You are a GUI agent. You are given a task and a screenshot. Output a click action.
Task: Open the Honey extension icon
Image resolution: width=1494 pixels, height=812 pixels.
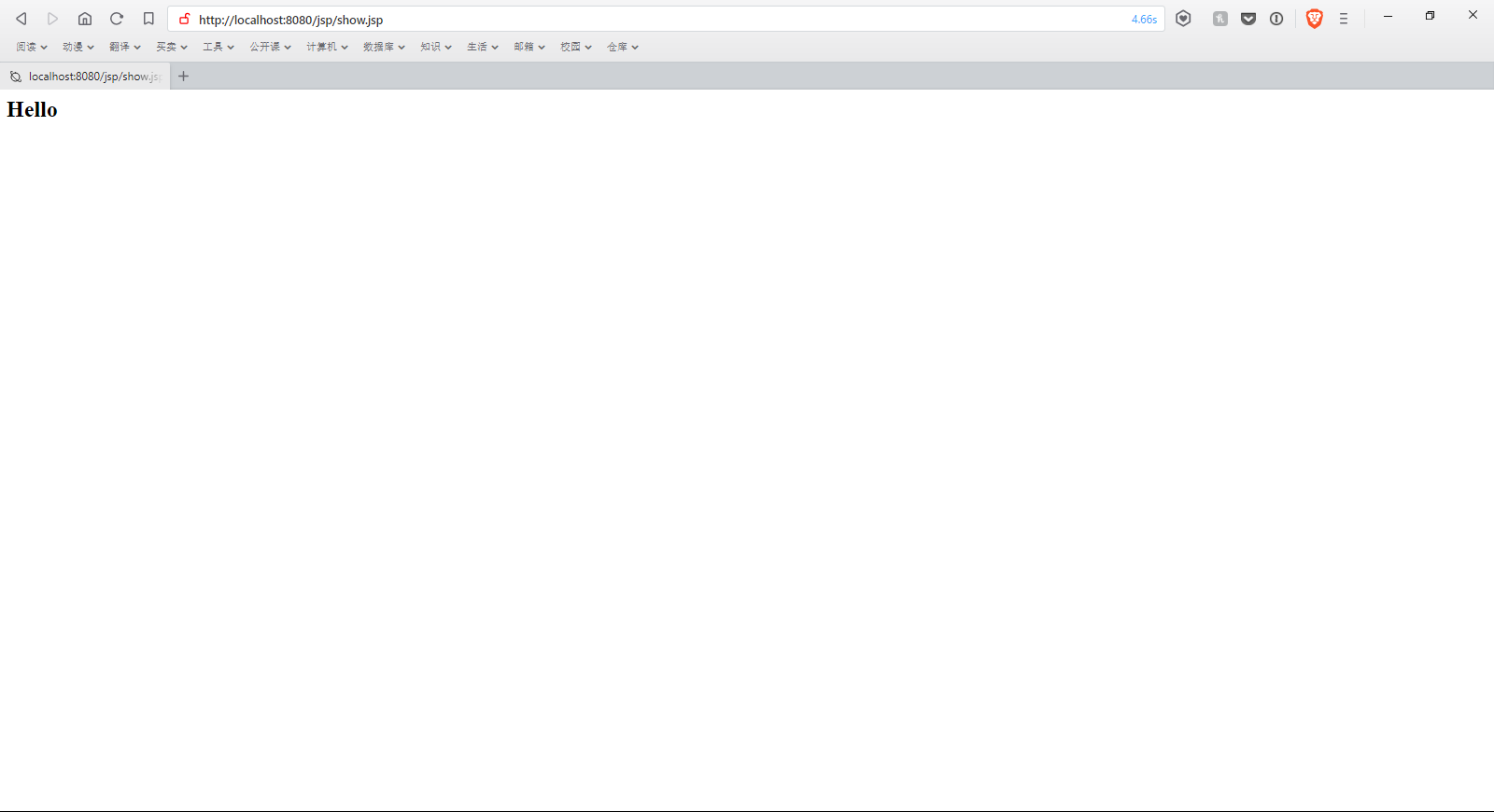pos(1219,19)
